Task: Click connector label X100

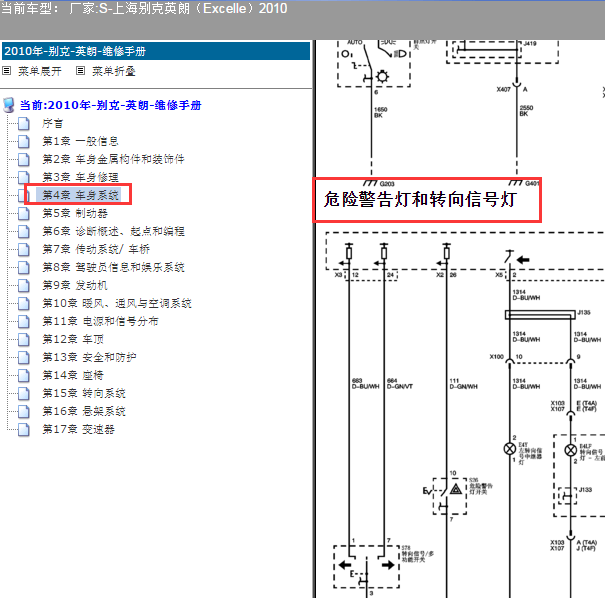Action: click(496, 357)
